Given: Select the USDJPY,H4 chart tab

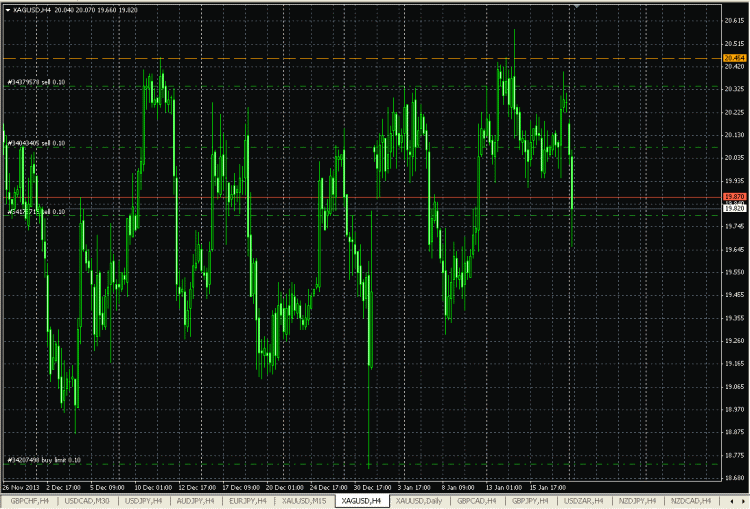Looking at the screenshot, I should point(143,501).
